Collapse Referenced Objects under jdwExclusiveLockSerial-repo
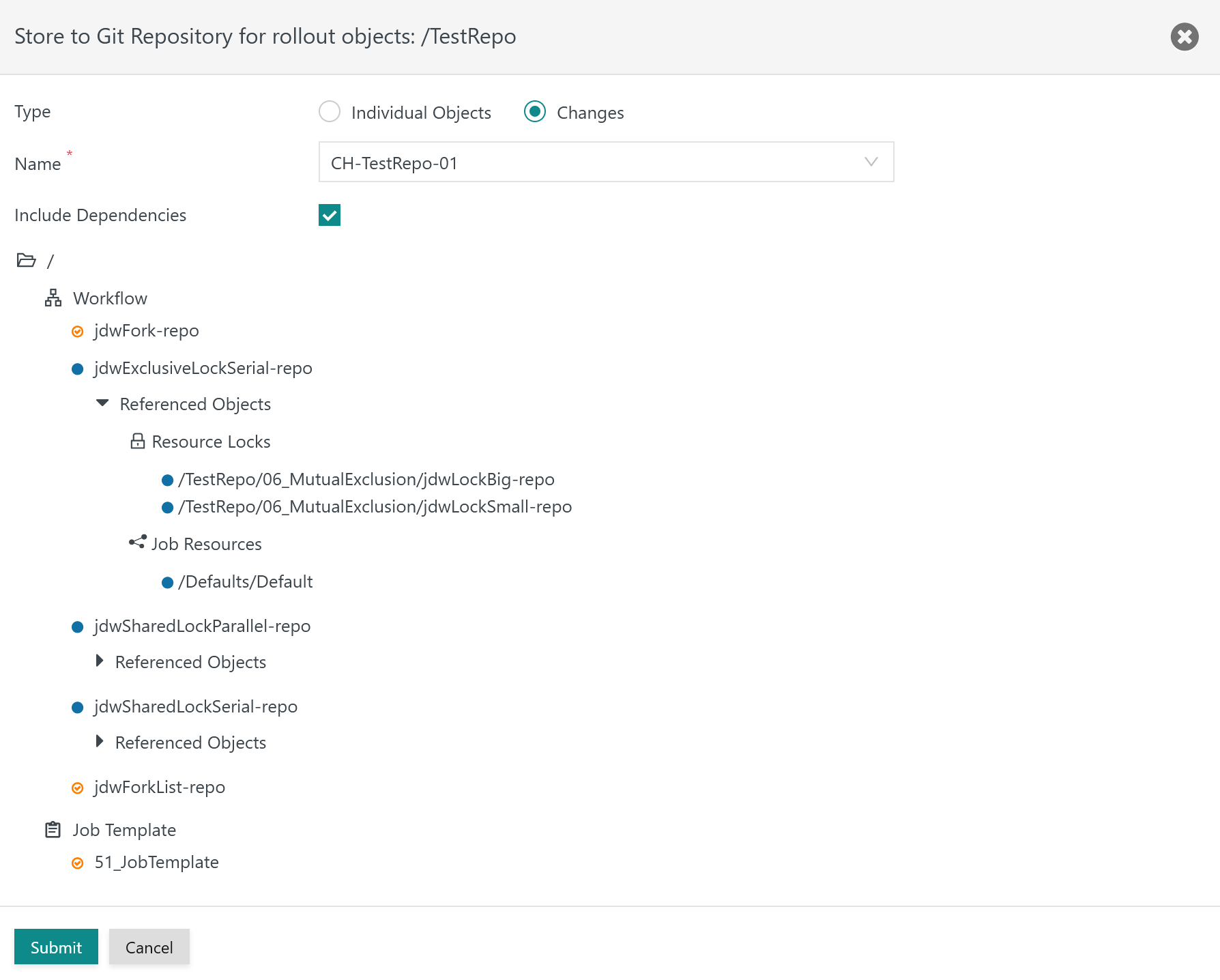This screenshot has width=1220, height=980. pyautogui.click(x=102, y=403)
